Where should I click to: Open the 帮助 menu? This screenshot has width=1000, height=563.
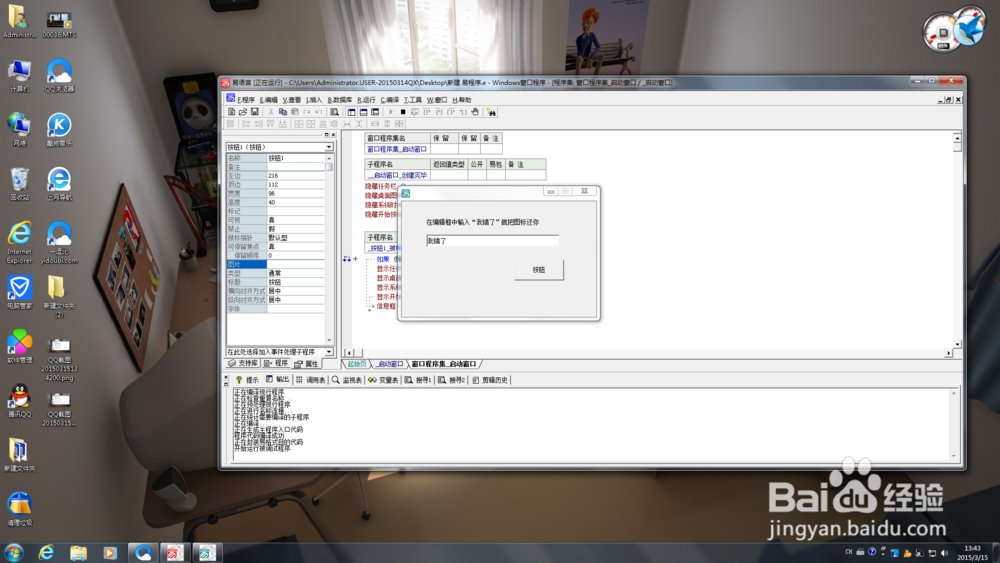[462, 99]
